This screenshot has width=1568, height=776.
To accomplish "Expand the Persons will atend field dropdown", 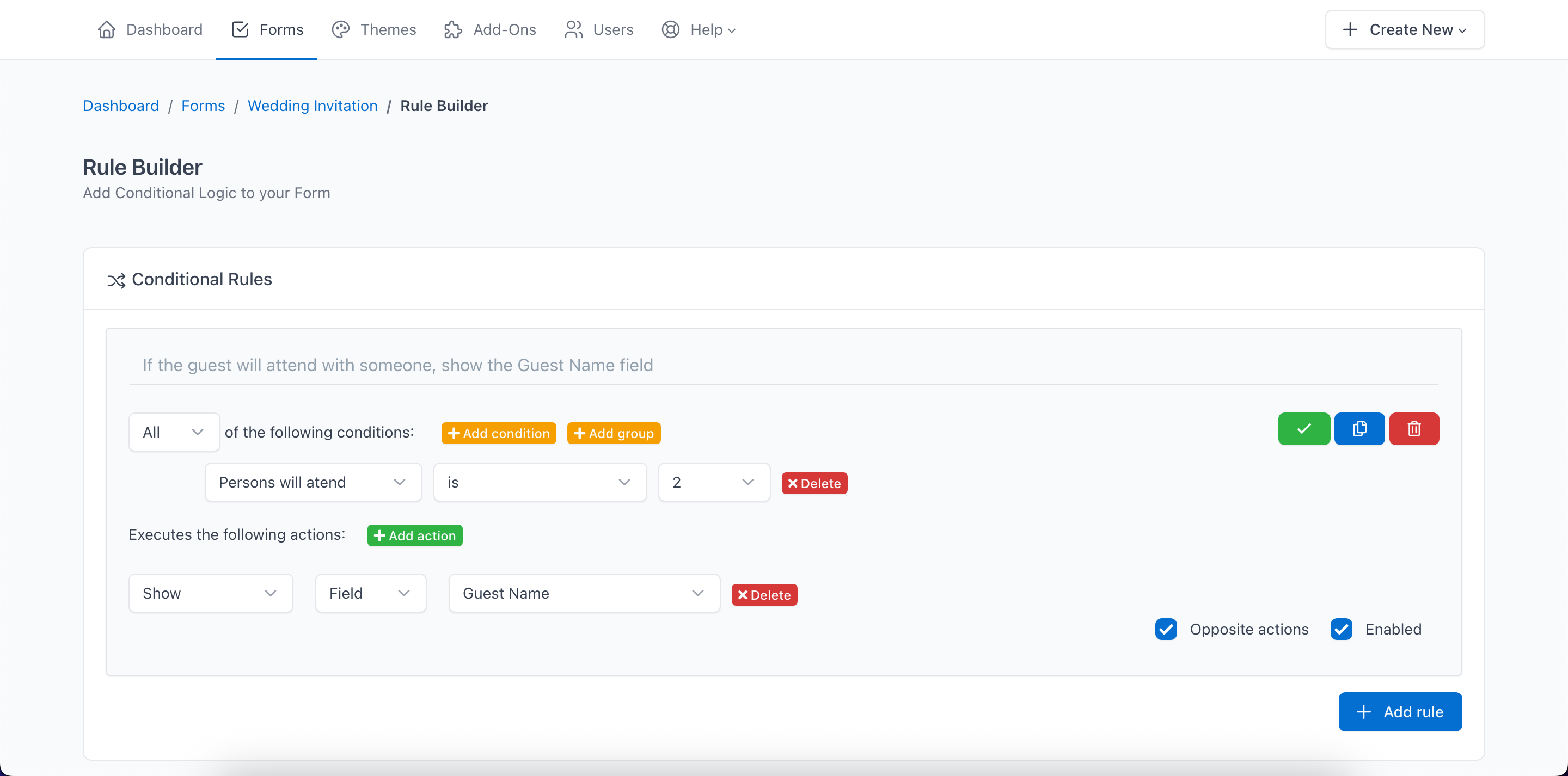I will tap(313, 482).
